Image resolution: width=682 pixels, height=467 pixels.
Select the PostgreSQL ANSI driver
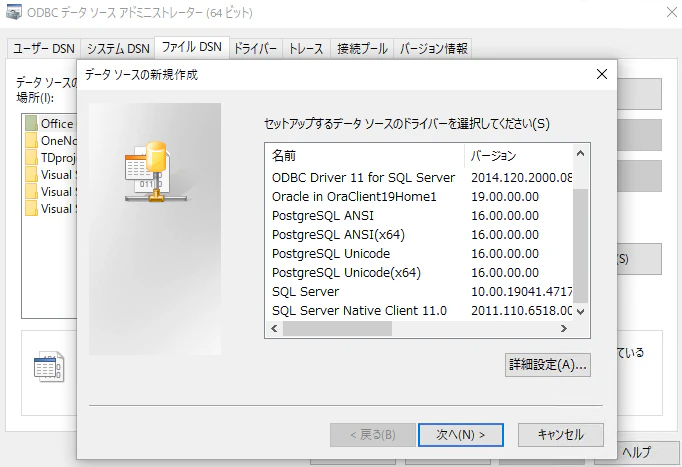323,216
